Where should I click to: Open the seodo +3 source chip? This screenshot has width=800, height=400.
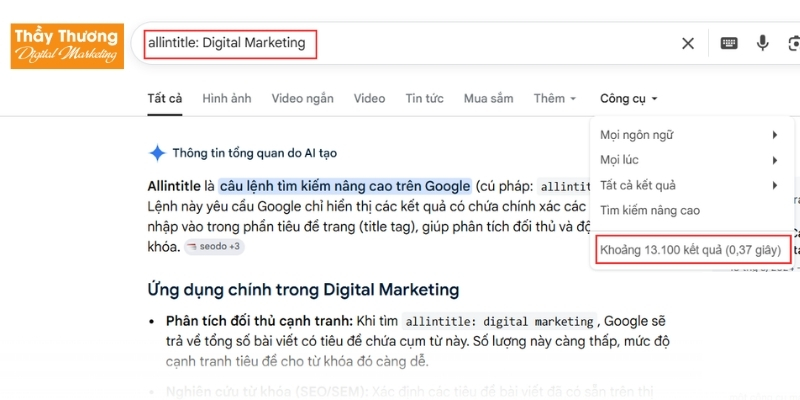click(x=214, y=247)
